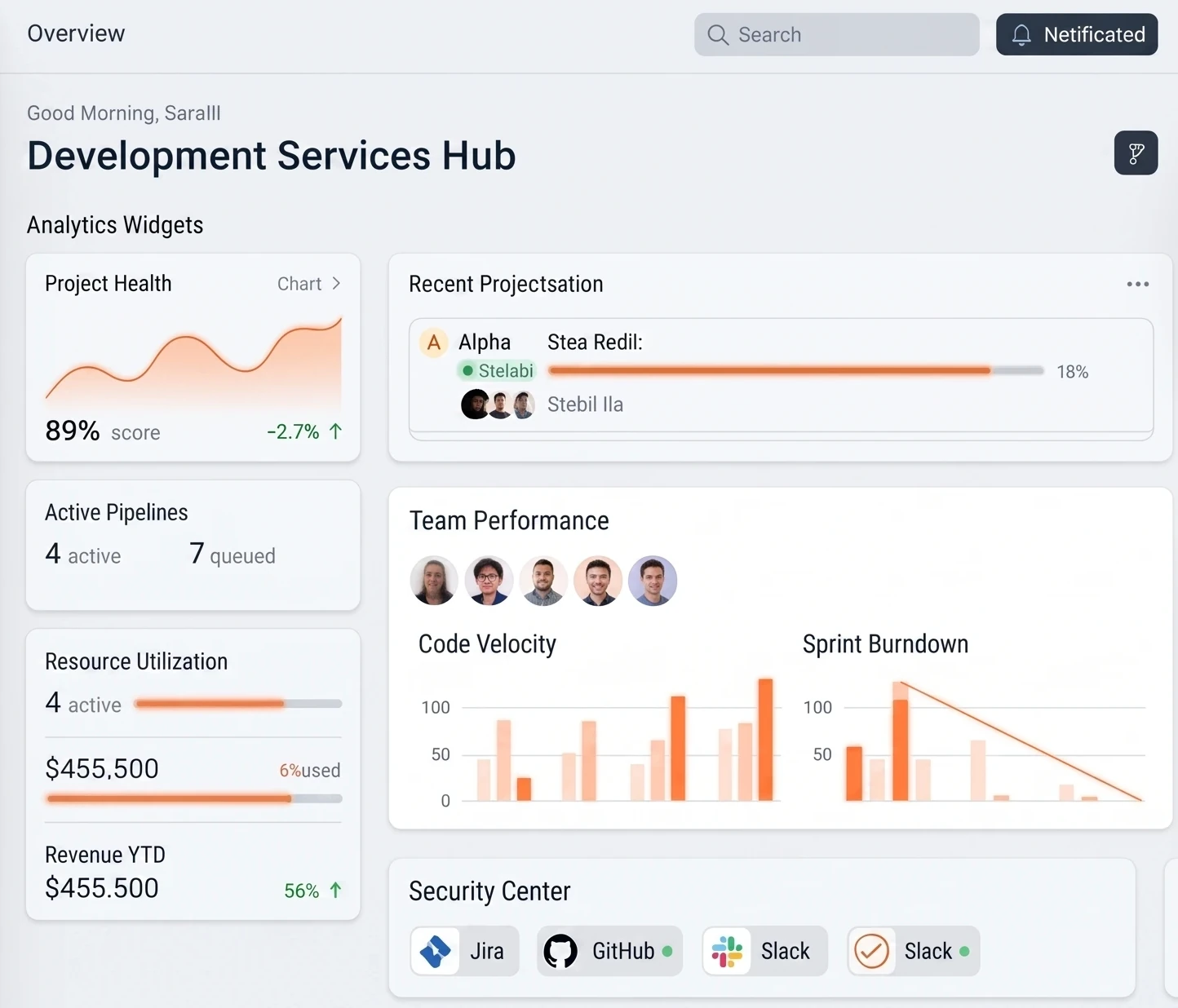This screenshot has height=1008, width=1178.
Task: Select first Team Performance avatar
Action: point(434,581)
